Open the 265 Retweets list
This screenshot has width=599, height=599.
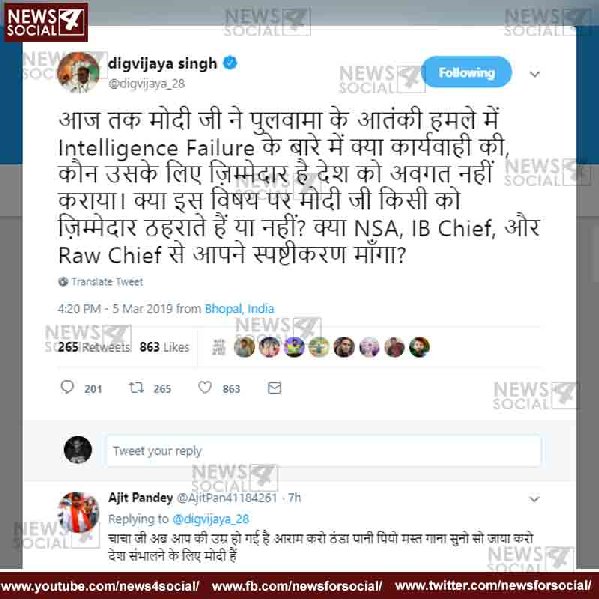[94, 347]
